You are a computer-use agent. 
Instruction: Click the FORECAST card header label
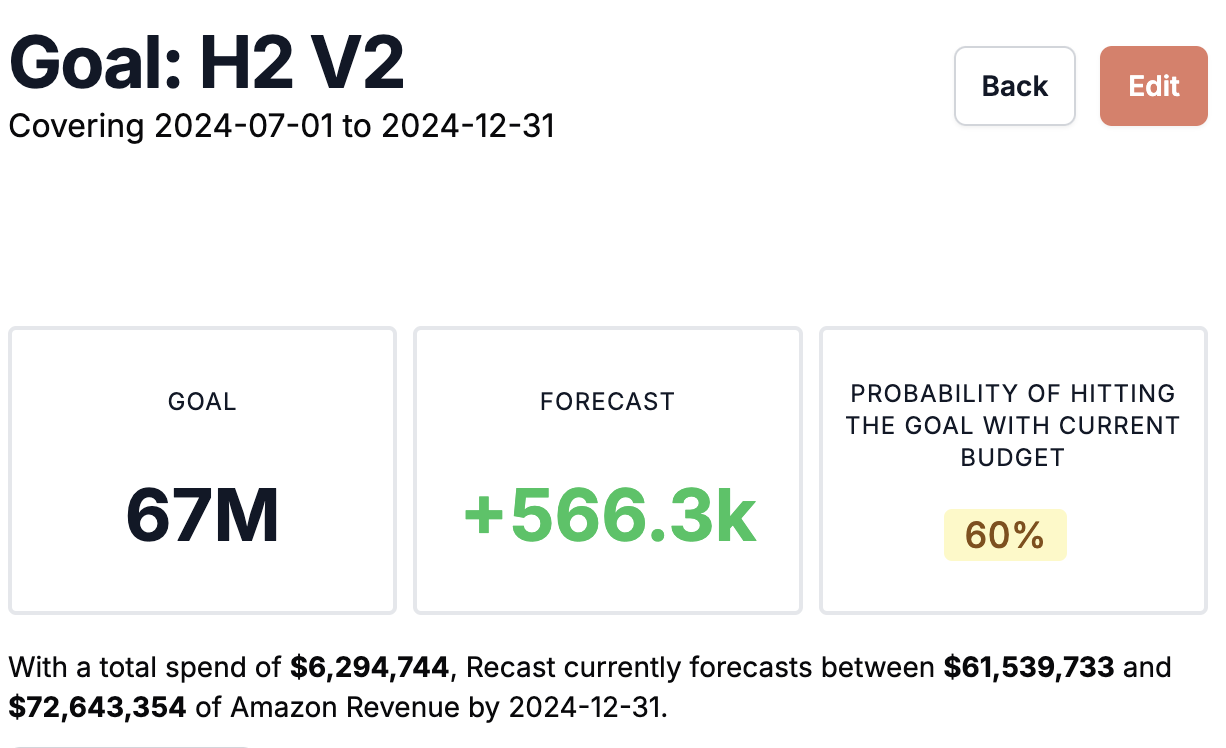[607, 401]
